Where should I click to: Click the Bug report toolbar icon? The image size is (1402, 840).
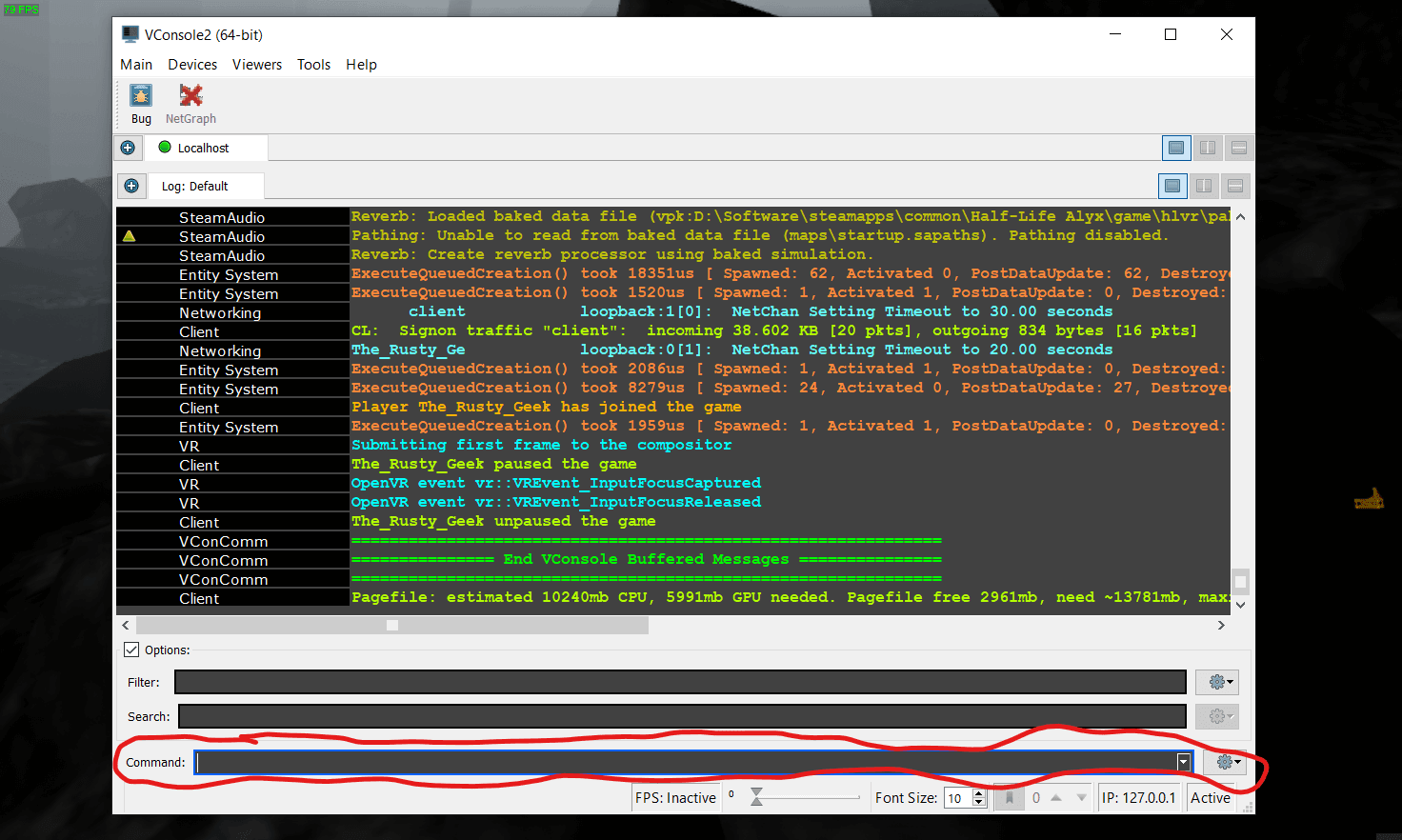141,104
